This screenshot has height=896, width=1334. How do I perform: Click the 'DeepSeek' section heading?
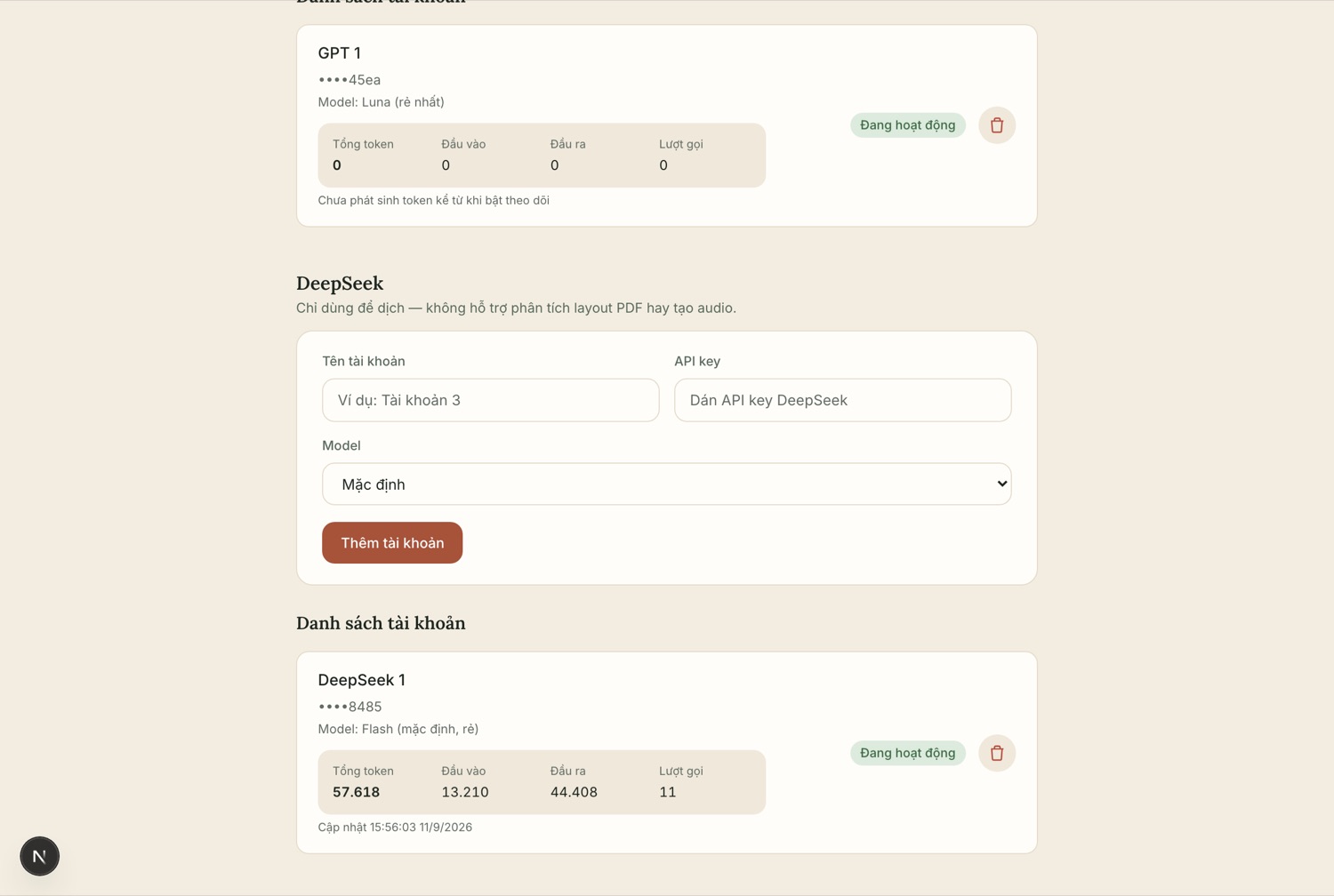pos(340,284)
